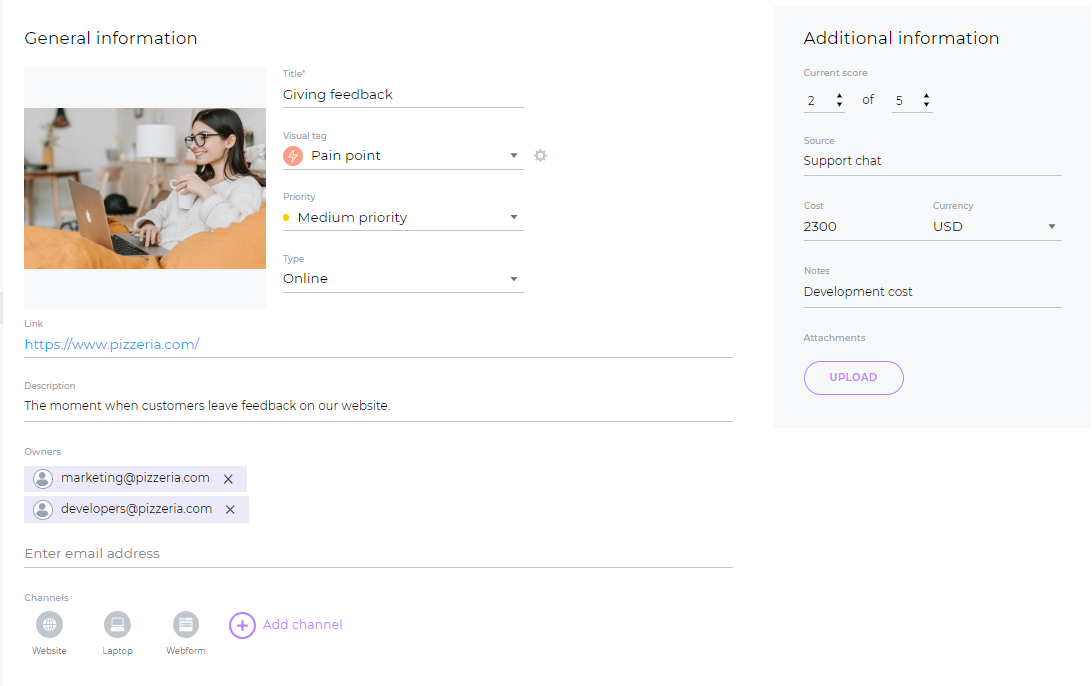Select the Website channel icon
Viewport: 1092px width, 686px height.
pos(49,625)
